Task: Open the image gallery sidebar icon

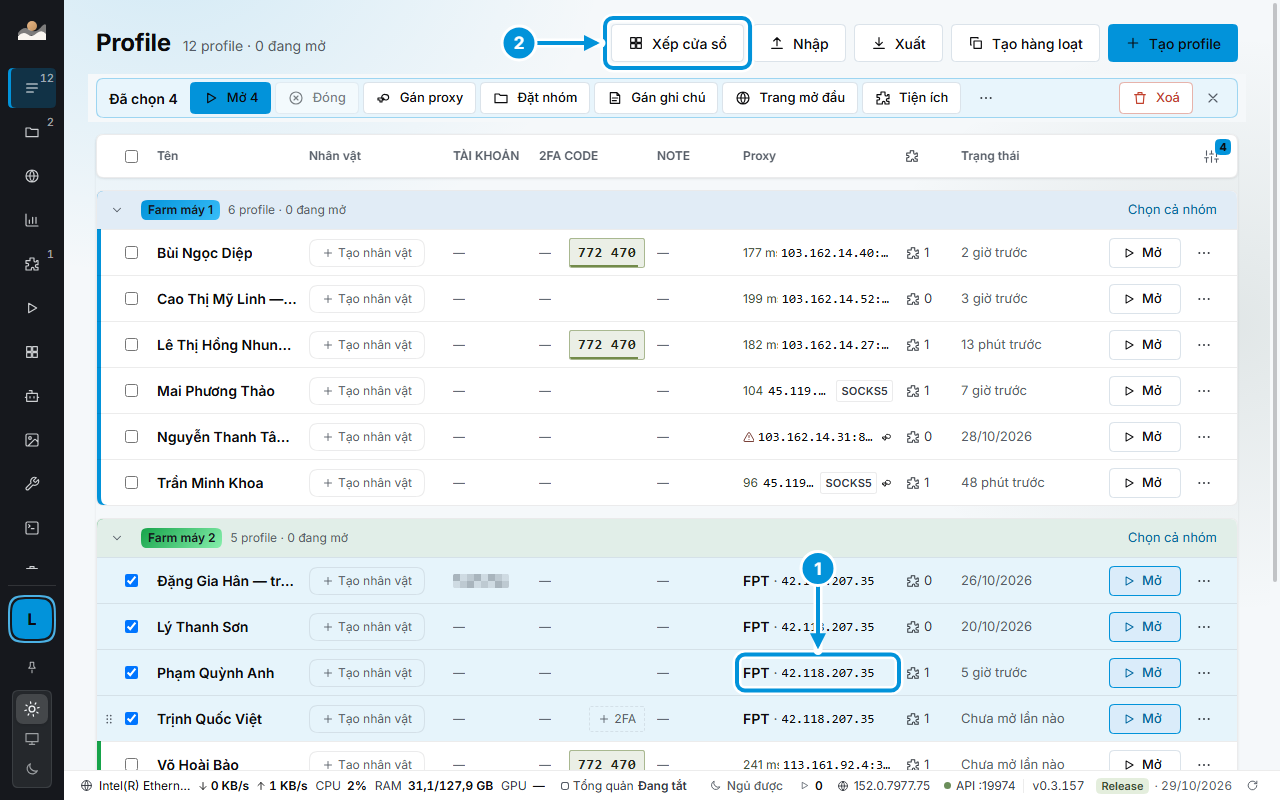Action: (x=32, y=440)
